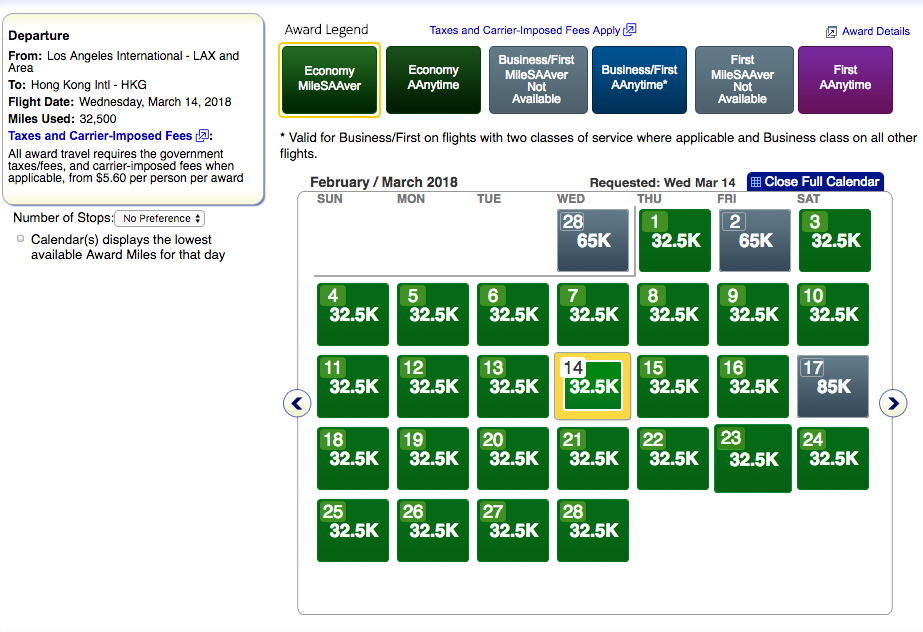This screenshot has width=923, height=632.
Task: Select Economy AAnytime award type
Action: 433,79
